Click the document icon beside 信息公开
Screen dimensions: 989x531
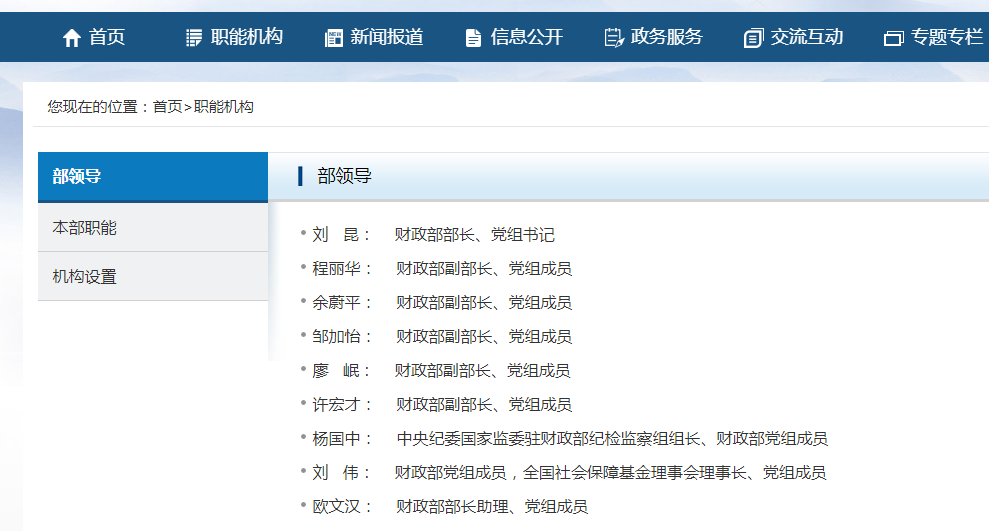(x=473, y=38)
